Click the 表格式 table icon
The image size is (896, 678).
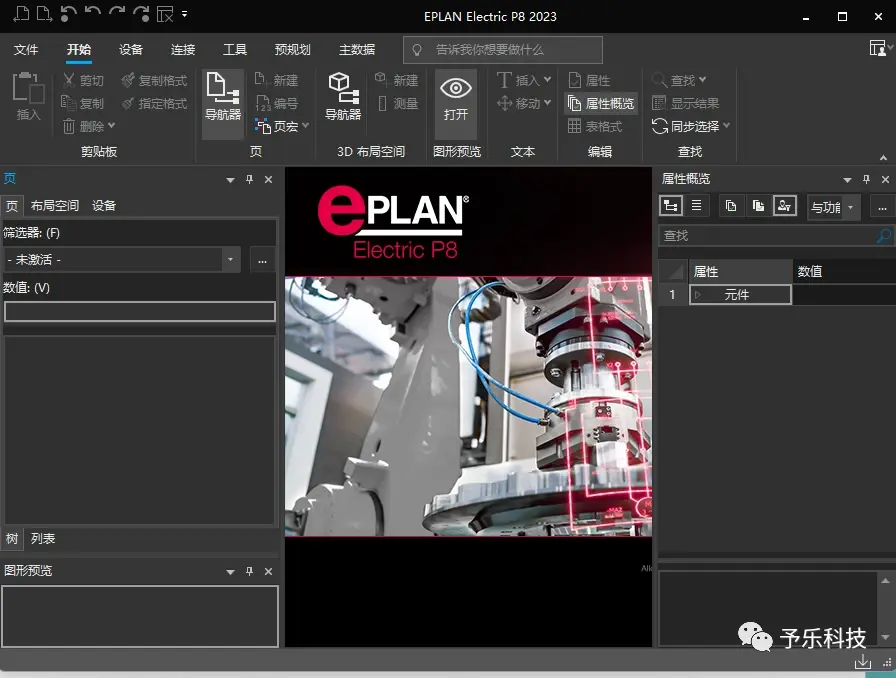(x=574, y=126)
